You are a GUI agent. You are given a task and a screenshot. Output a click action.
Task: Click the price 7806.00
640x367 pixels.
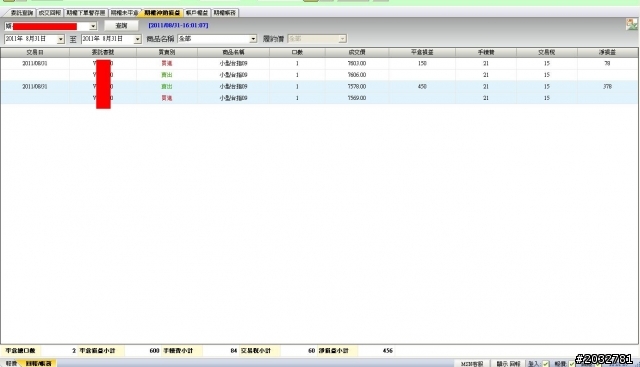tap(357, 75)
